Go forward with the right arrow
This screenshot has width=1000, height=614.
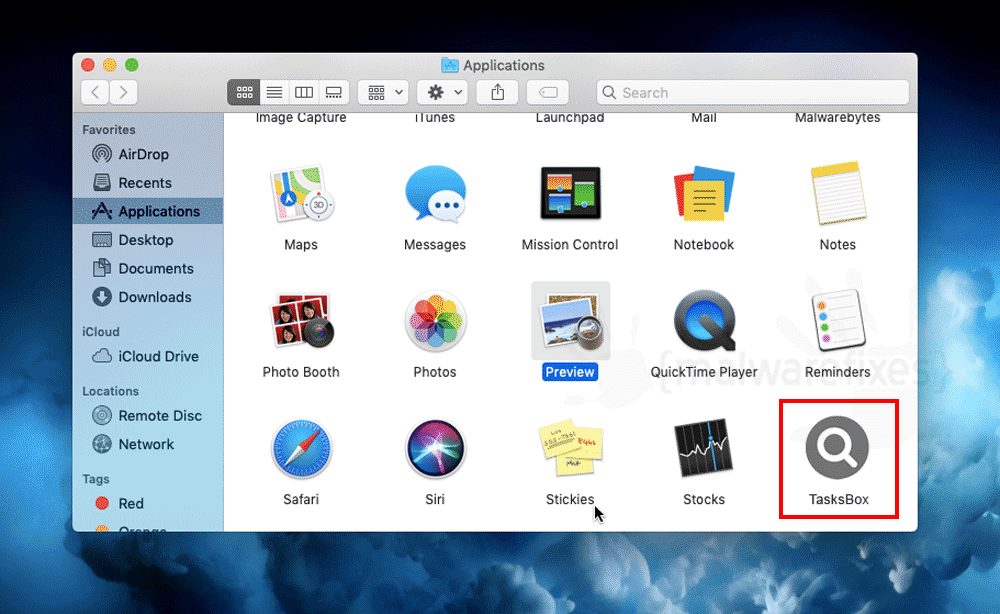coord(123,92)
